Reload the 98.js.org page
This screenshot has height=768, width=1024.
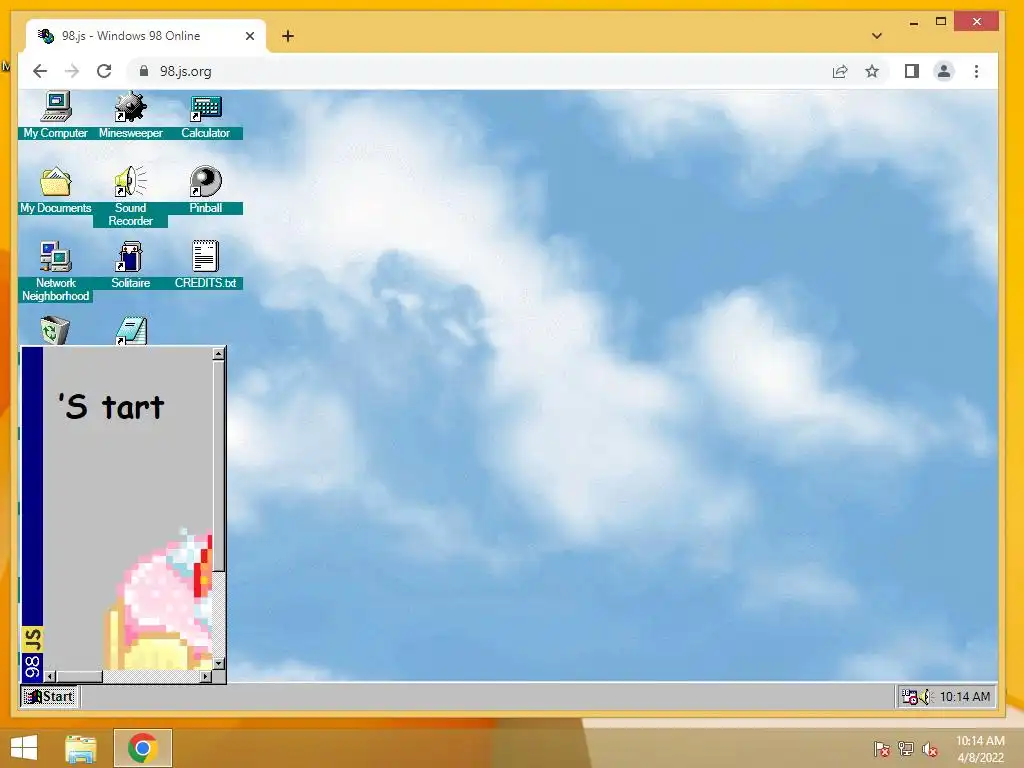coord(104,71)
